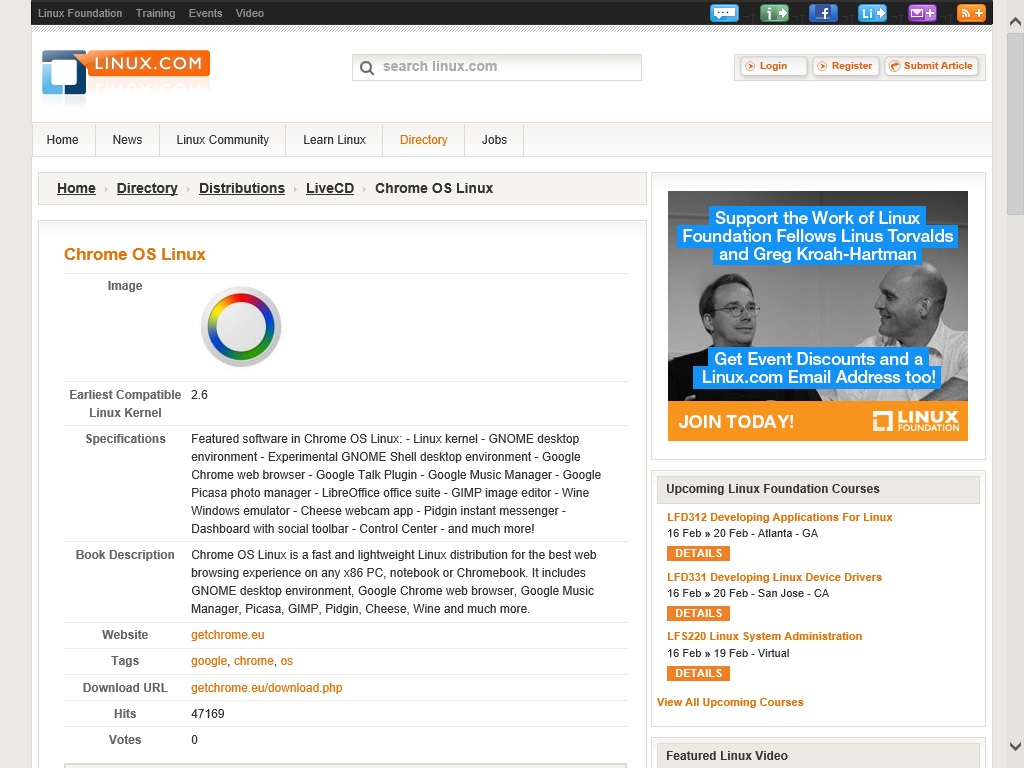Go to Distributions in breadcrumb

[x=242, y=188]
